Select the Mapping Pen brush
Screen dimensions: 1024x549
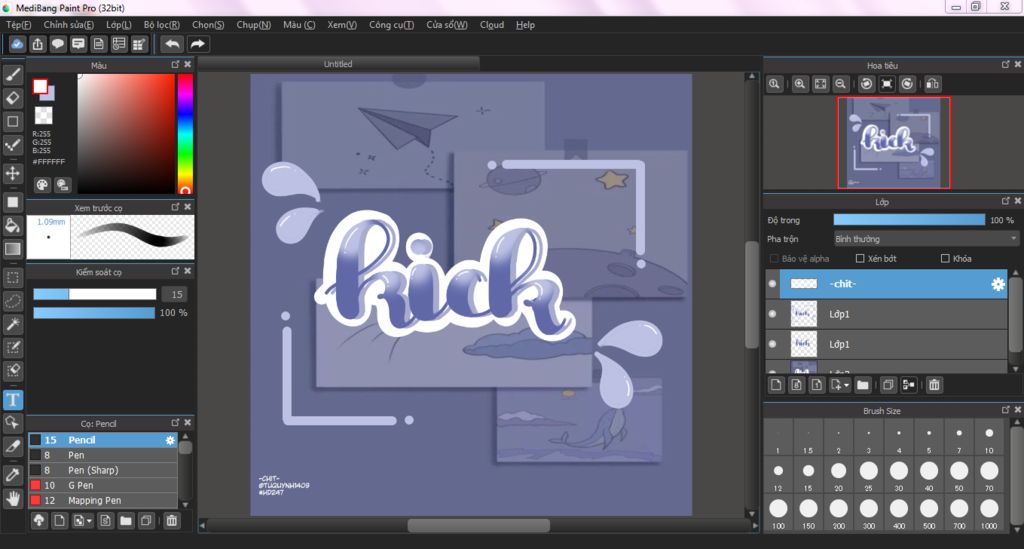pyautogui.click(x=103, y=500)
